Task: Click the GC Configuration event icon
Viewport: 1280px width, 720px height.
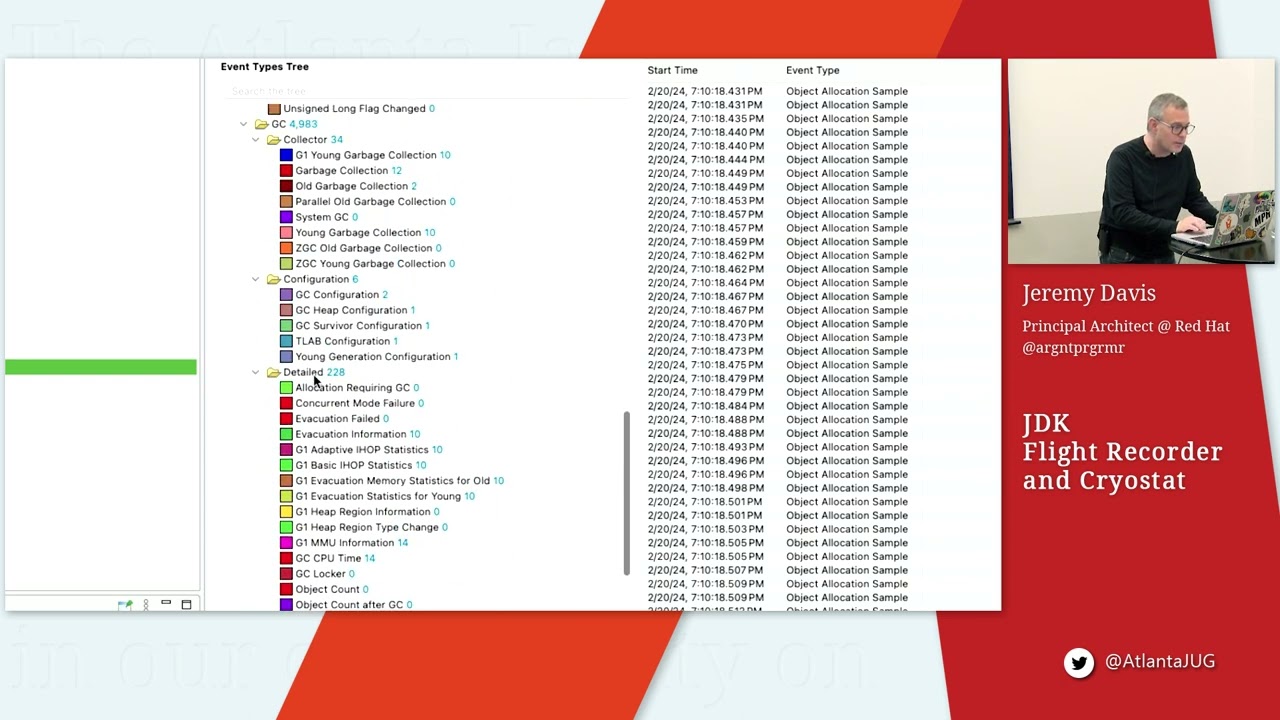Action: [x=286, y=295]
